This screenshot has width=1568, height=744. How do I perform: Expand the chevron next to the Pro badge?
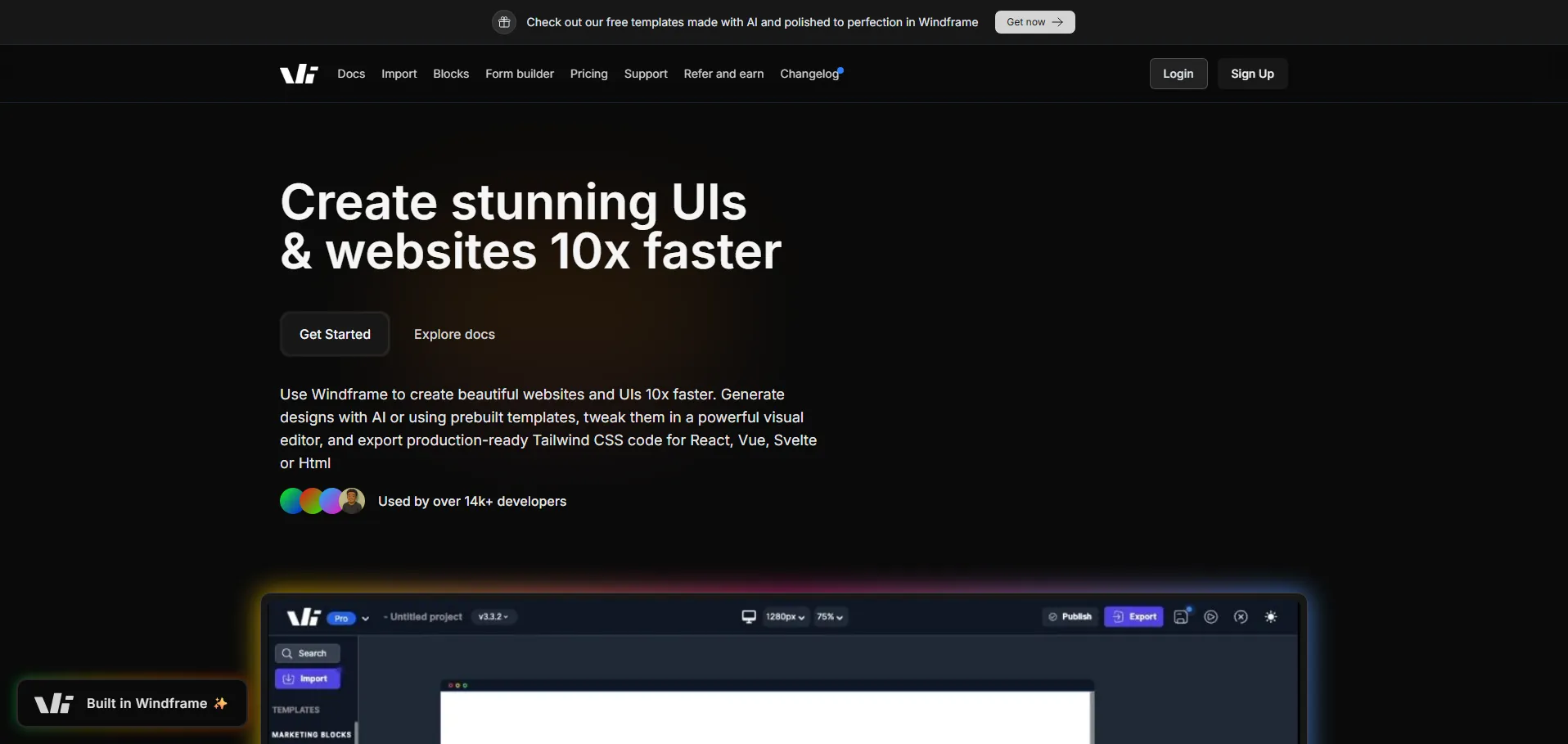pos(365,619)
